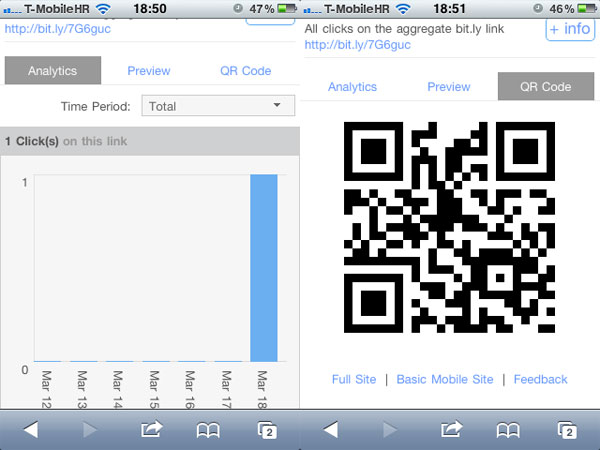Switch to QR Code tab on left screen
The image size is (600, 450).
point(246,71)
